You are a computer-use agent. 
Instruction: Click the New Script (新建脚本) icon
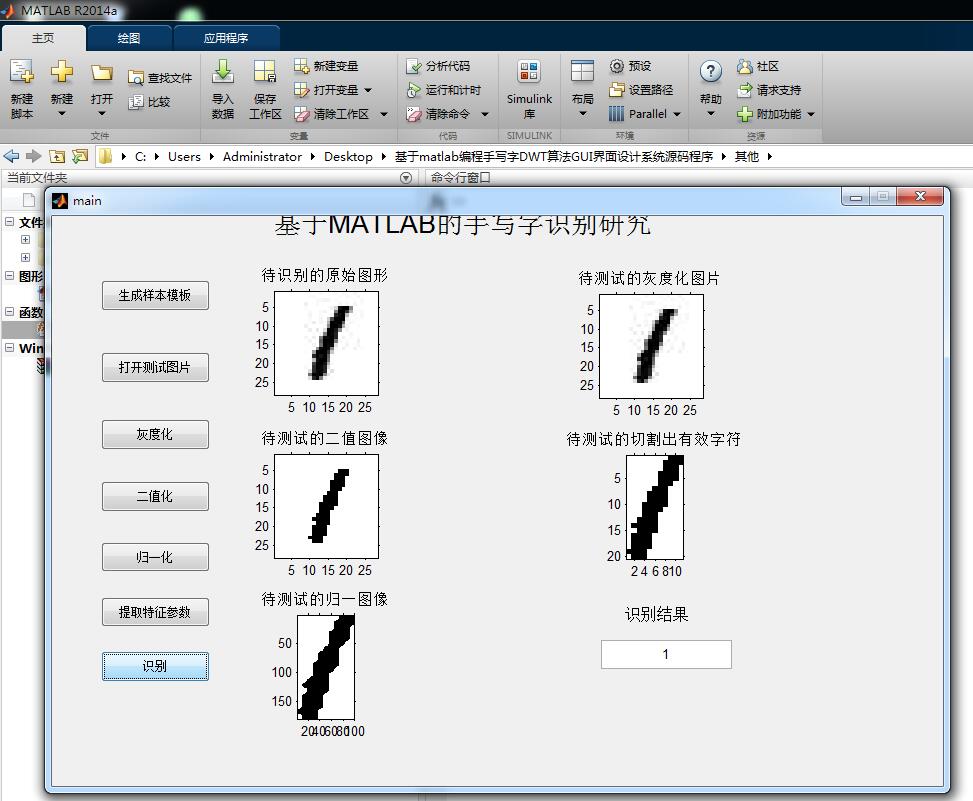[22, 73]
